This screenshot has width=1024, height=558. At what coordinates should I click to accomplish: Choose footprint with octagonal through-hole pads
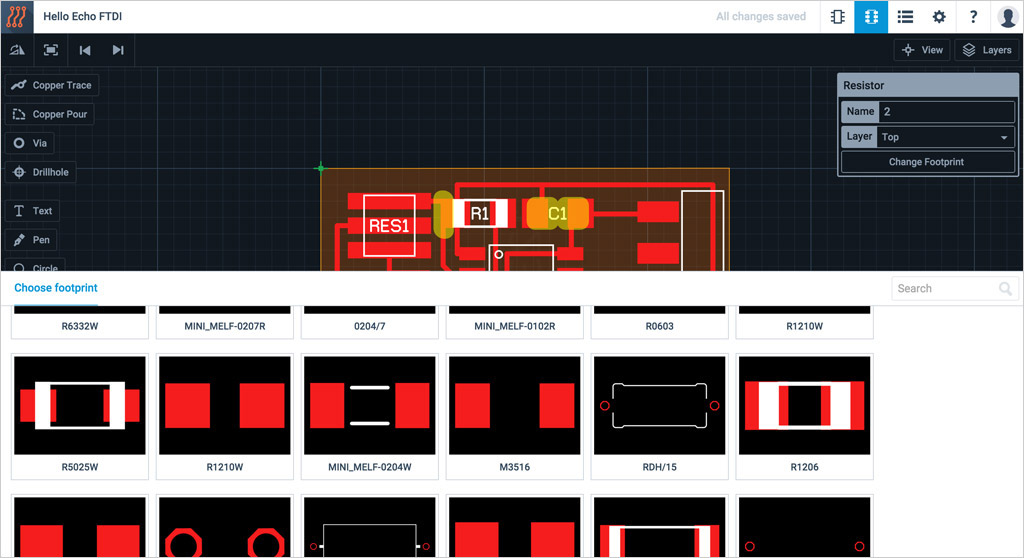click(225, 528)
